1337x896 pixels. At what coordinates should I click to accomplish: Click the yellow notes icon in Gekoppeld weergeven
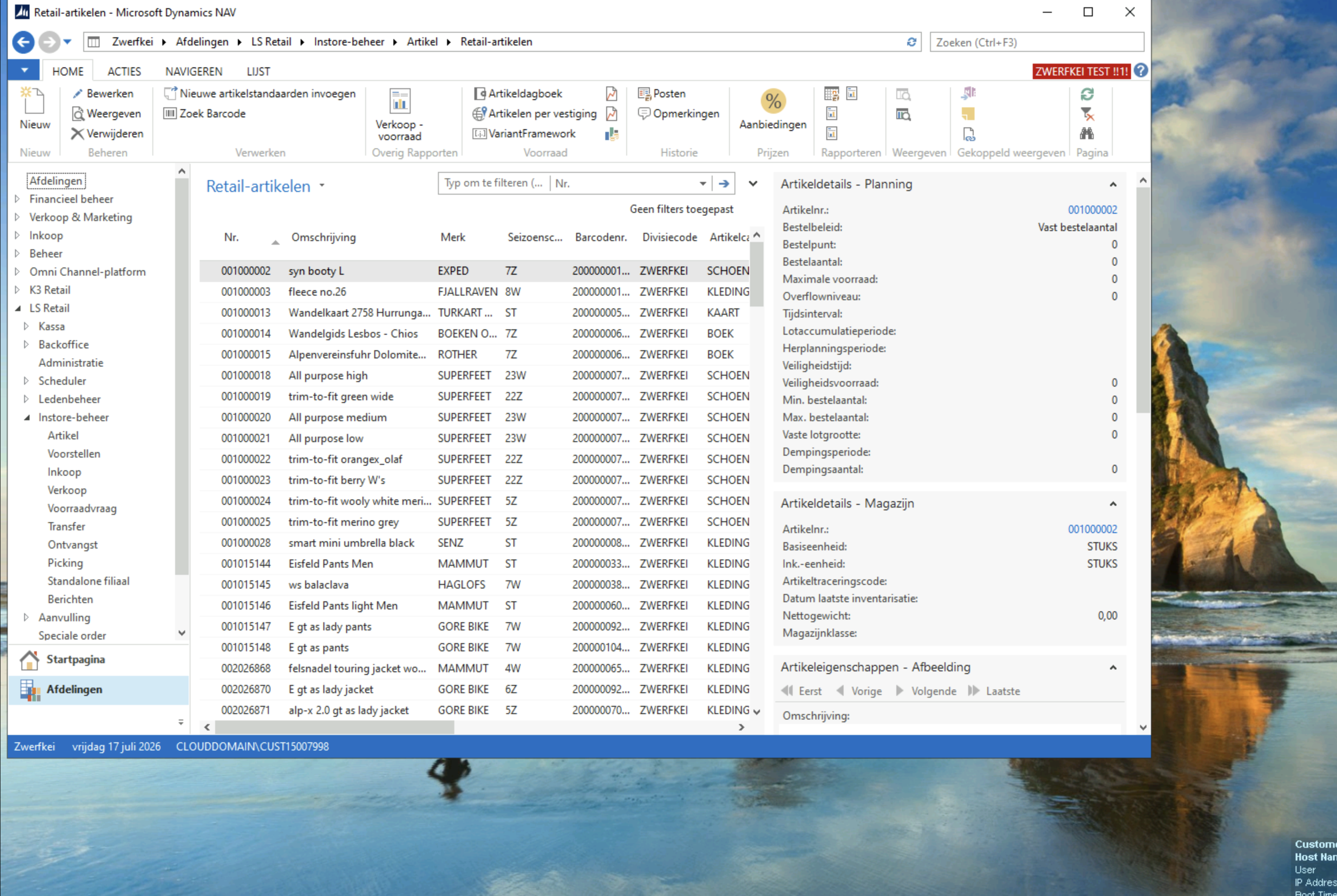click(x=968, y=114)
